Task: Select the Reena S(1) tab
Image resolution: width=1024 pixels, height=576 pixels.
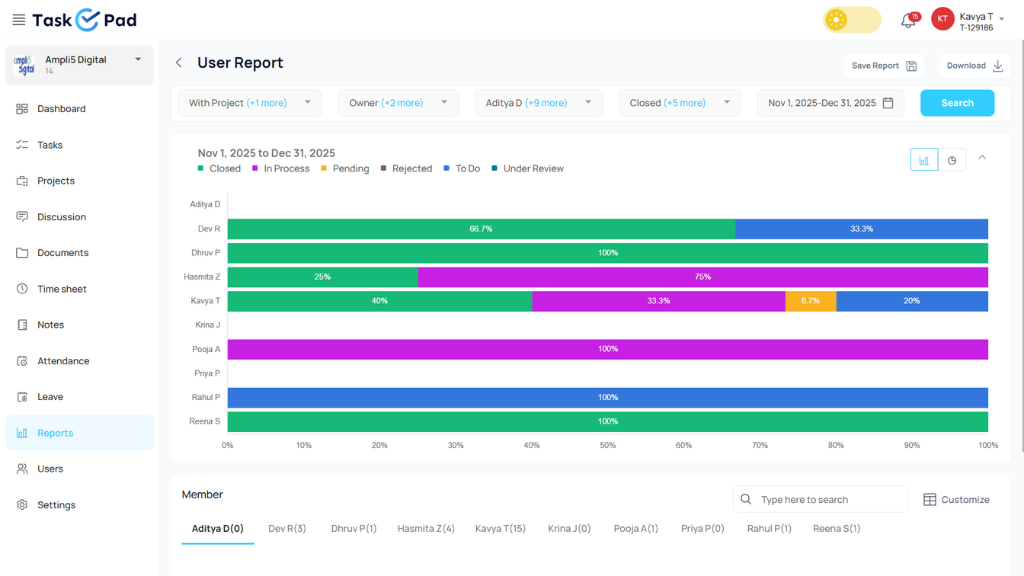Action: click(x=837, y=529)
